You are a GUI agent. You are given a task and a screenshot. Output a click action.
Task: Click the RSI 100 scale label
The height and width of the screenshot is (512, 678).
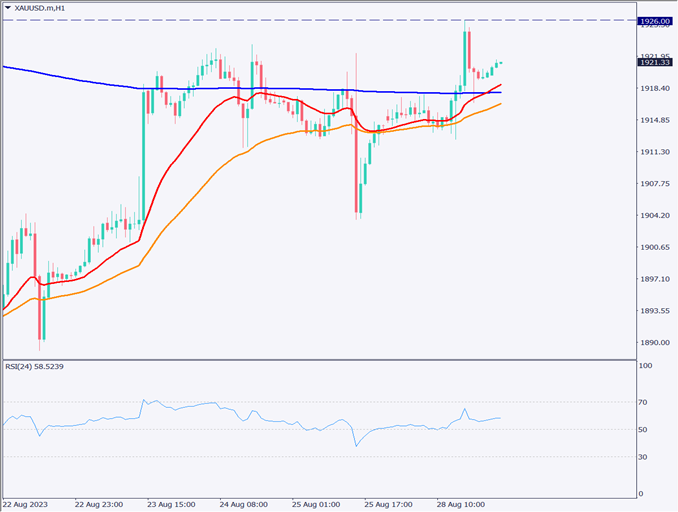point(648,367)
